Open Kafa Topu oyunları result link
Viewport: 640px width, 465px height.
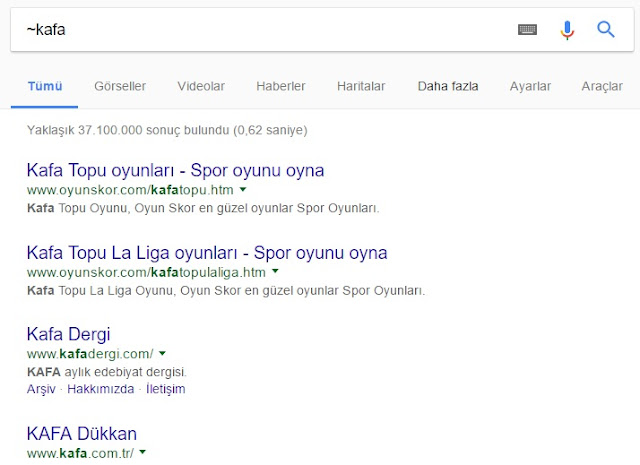click(176, 170)
